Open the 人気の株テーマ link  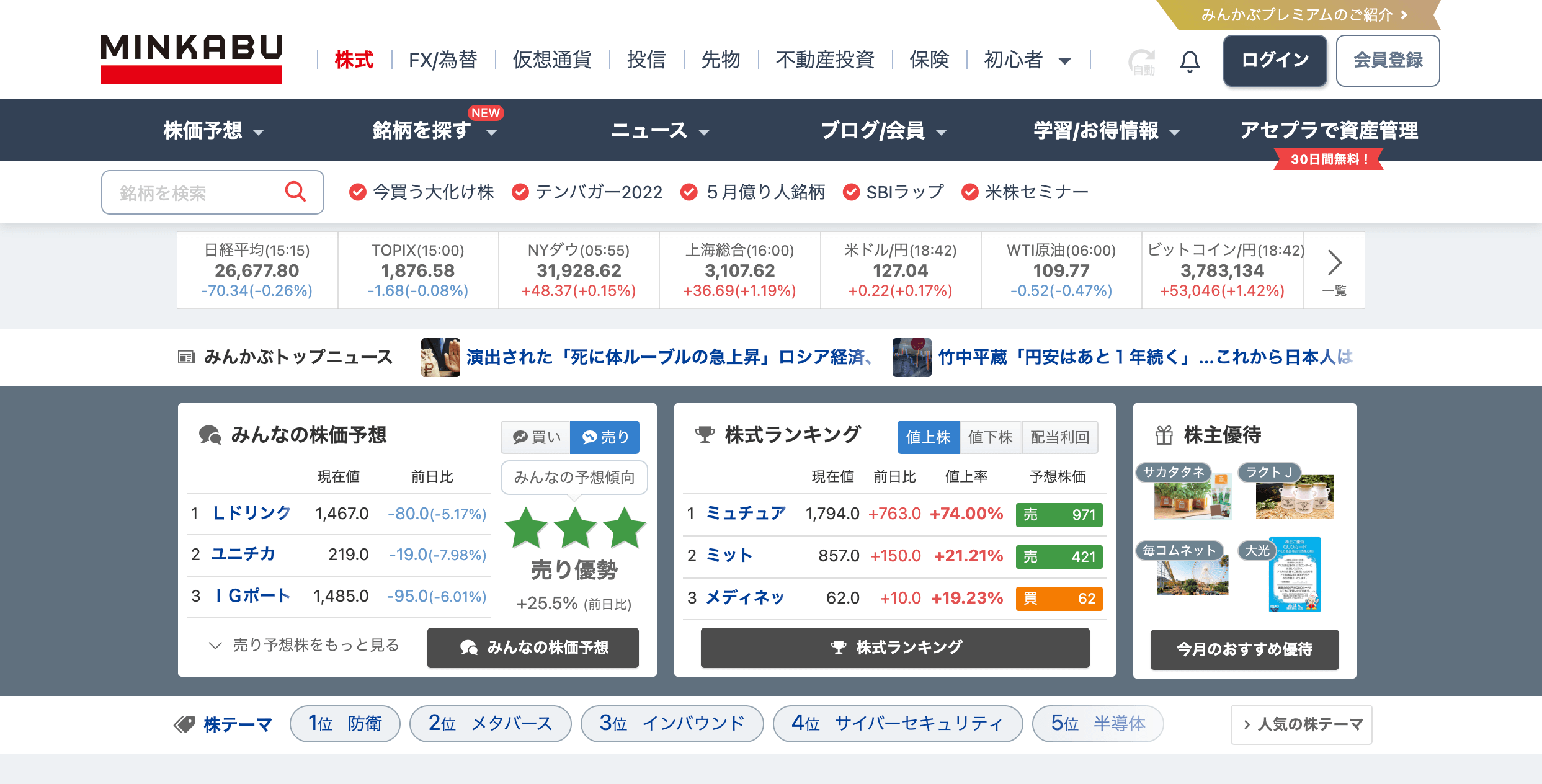1301,724
